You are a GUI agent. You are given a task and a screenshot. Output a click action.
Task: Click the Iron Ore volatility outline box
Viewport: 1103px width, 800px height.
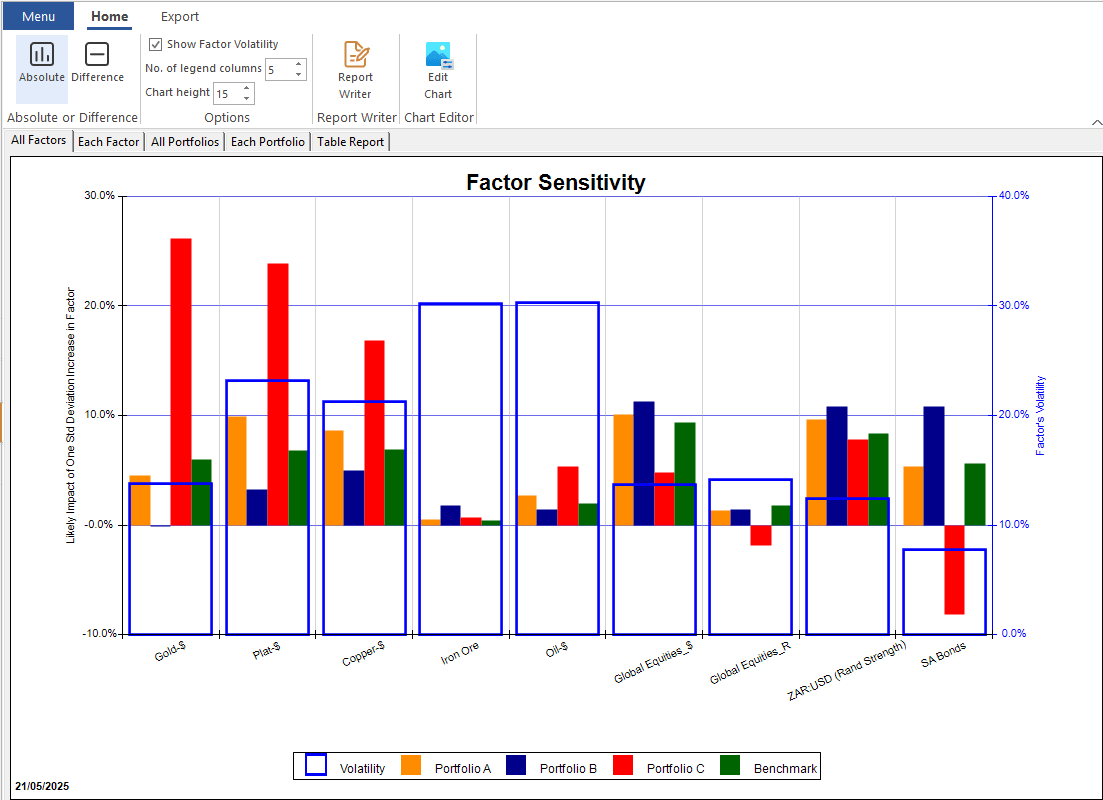pos(460,469)
